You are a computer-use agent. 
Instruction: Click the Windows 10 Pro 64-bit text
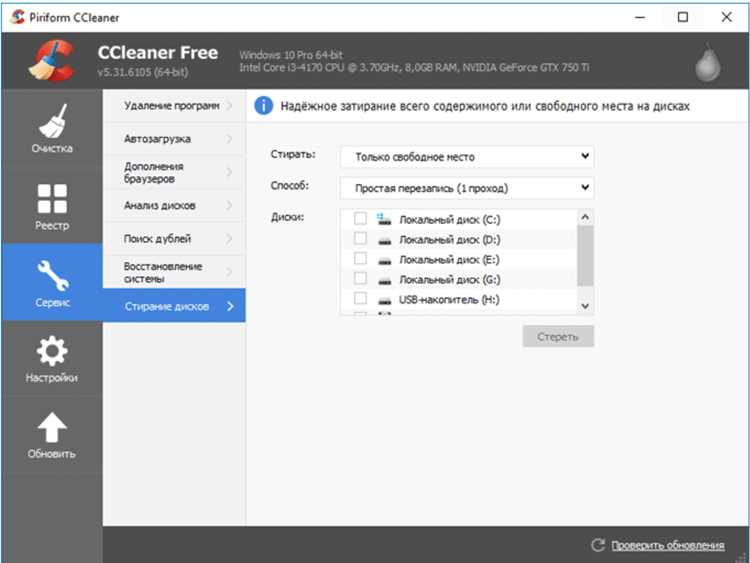(x=291, y=55)
